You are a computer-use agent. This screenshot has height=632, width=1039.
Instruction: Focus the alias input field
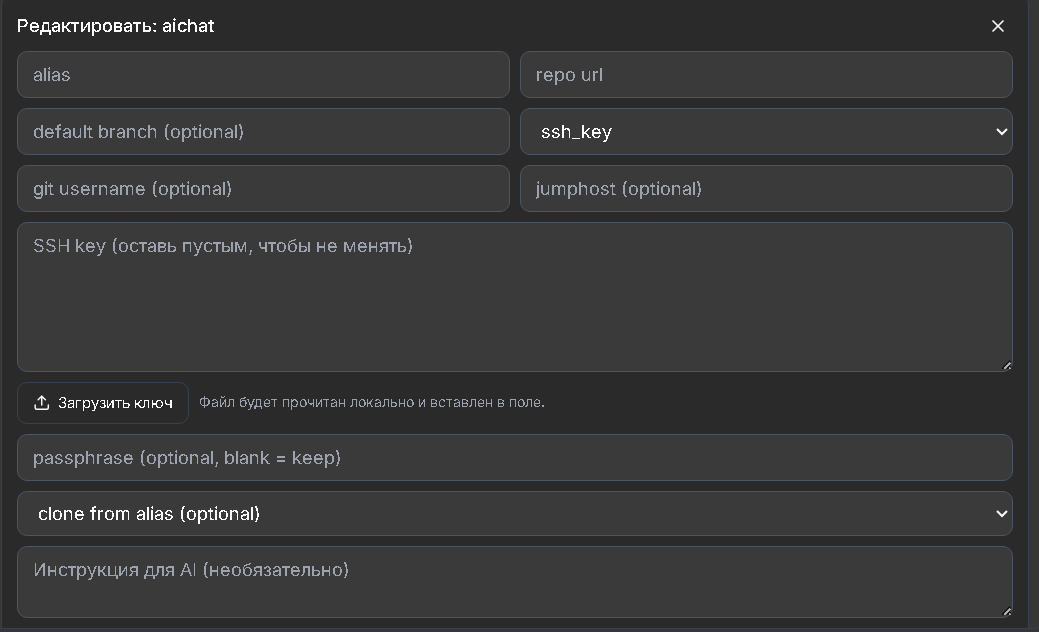click(x=263, y=75)
